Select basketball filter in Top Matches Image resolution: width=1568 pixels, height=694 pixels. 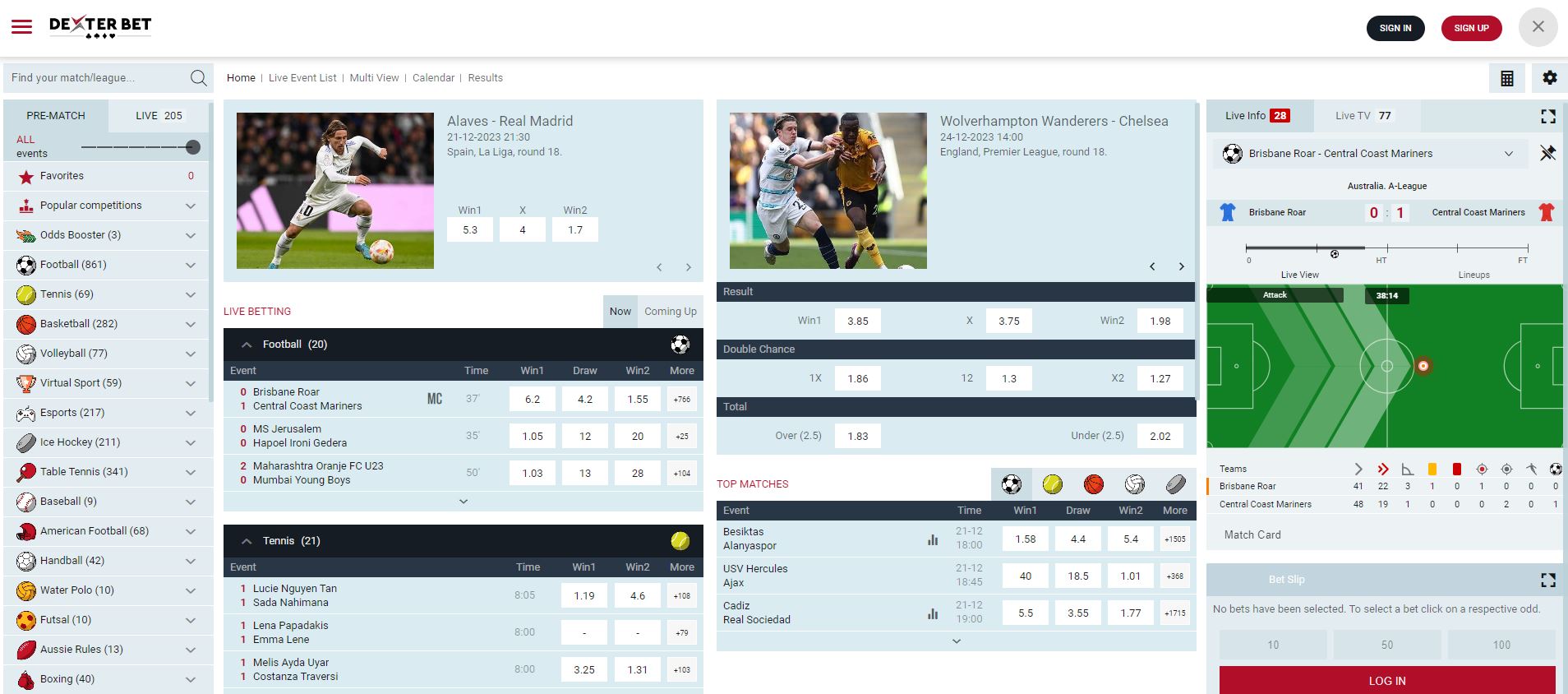(1093, 484)
